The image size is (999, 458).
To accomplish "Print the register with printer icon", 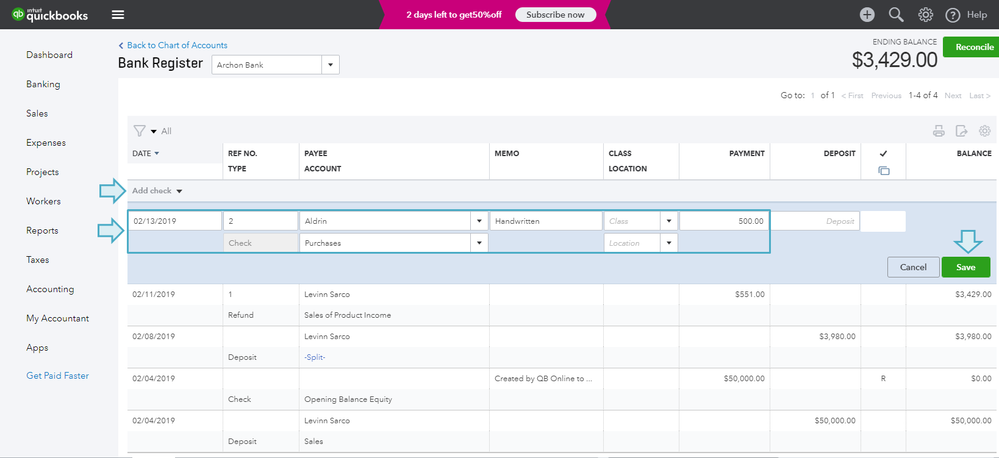I will click(938, 131).
